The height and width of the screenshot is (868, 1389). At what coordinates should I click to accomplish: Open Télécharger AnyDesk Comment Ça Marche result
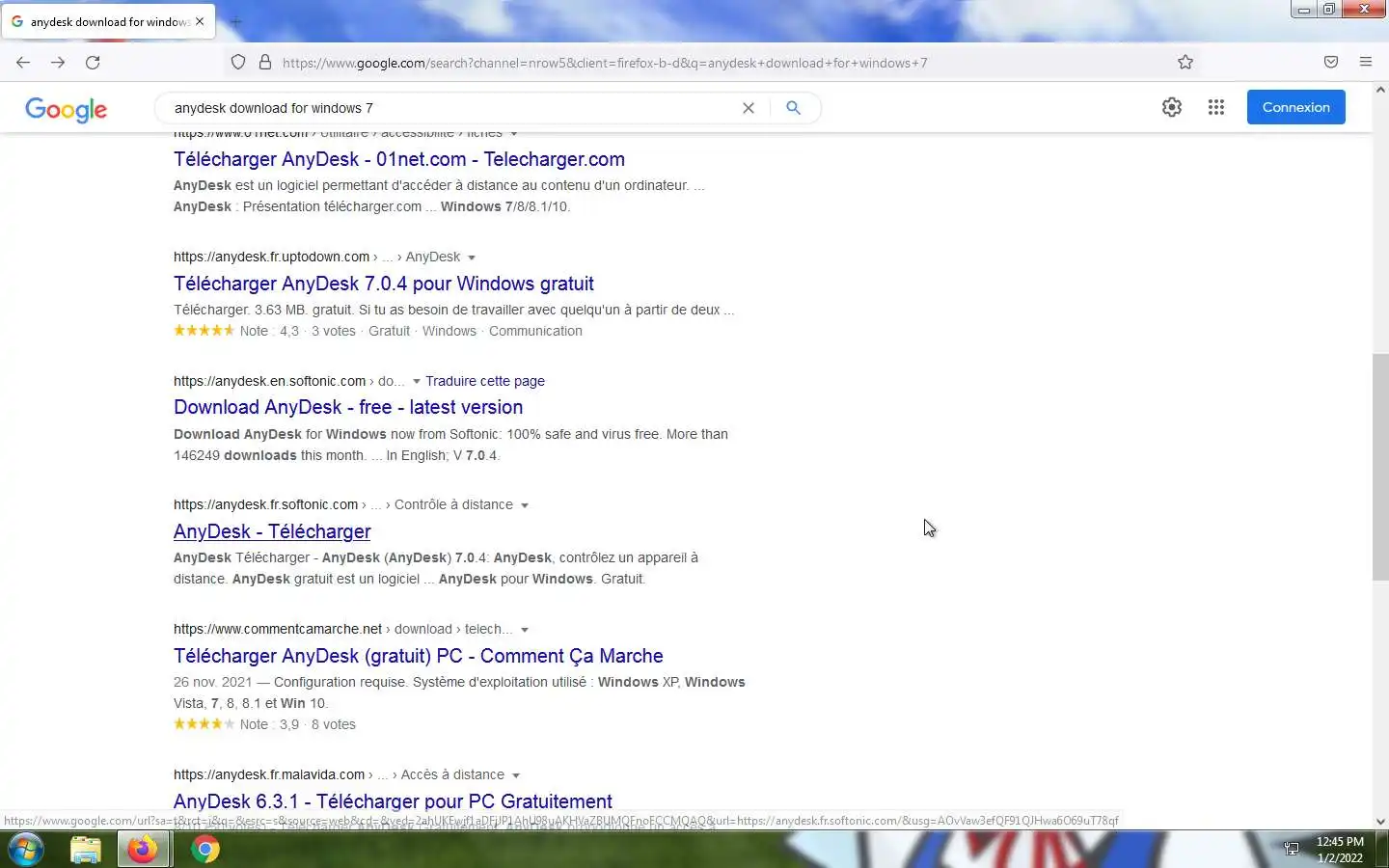(419, 656)
